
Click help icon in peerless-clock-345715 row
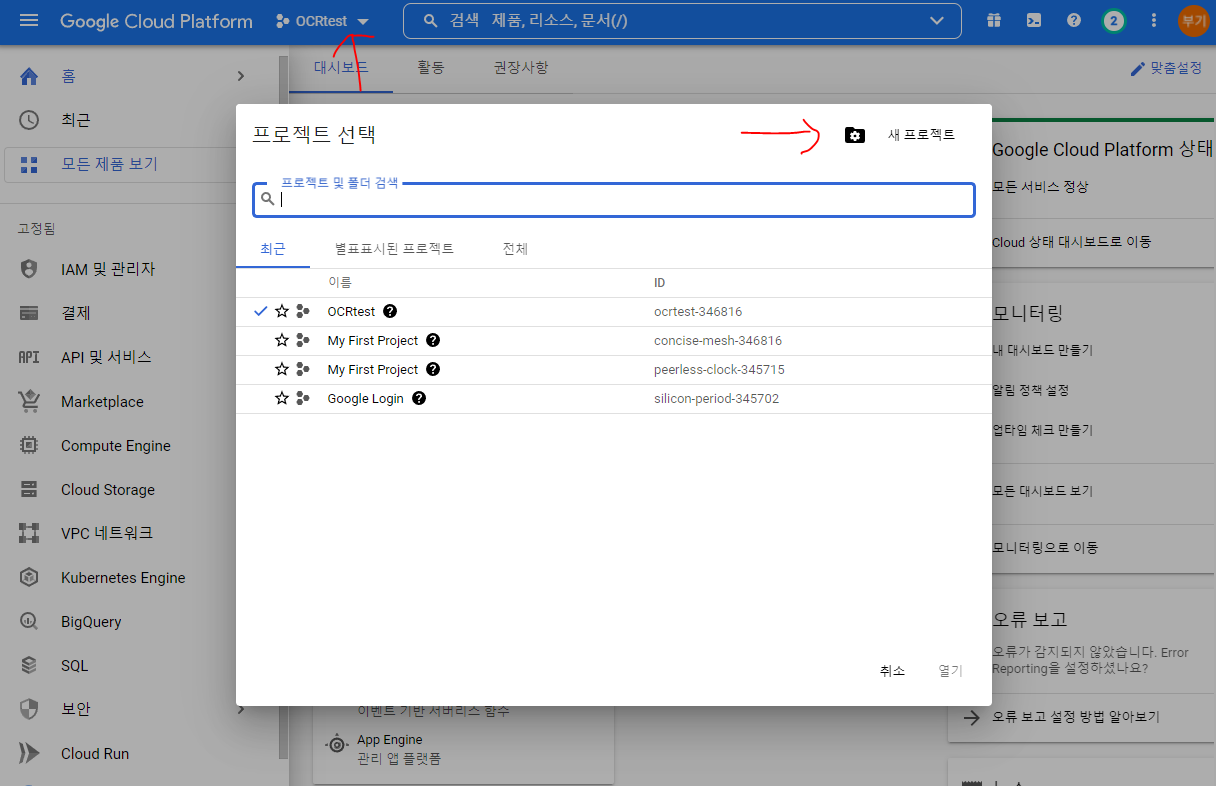point(433,370)
